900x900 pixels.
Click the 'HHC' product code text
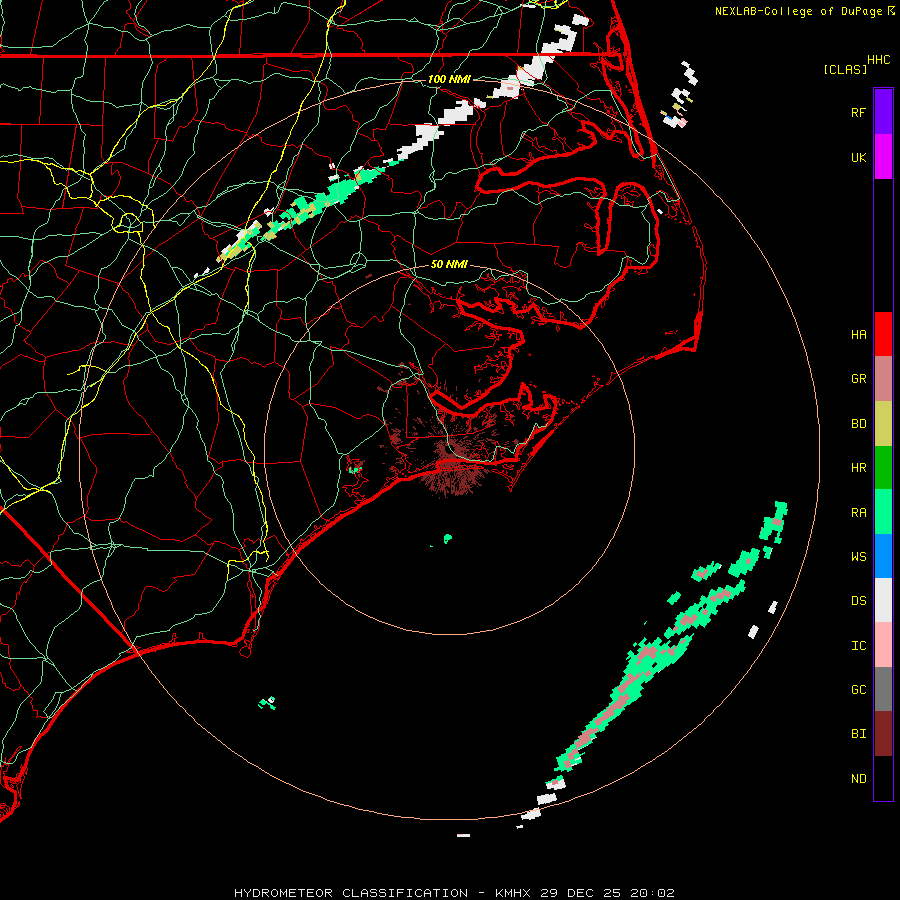(x=878, y=60)
